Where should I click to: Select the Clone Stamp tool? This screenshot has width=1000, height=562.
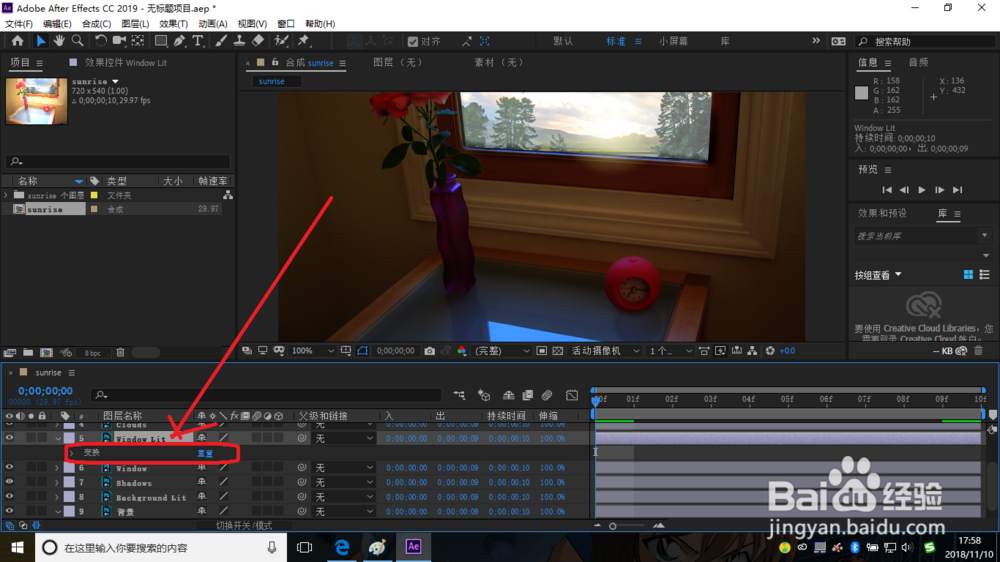239,41
